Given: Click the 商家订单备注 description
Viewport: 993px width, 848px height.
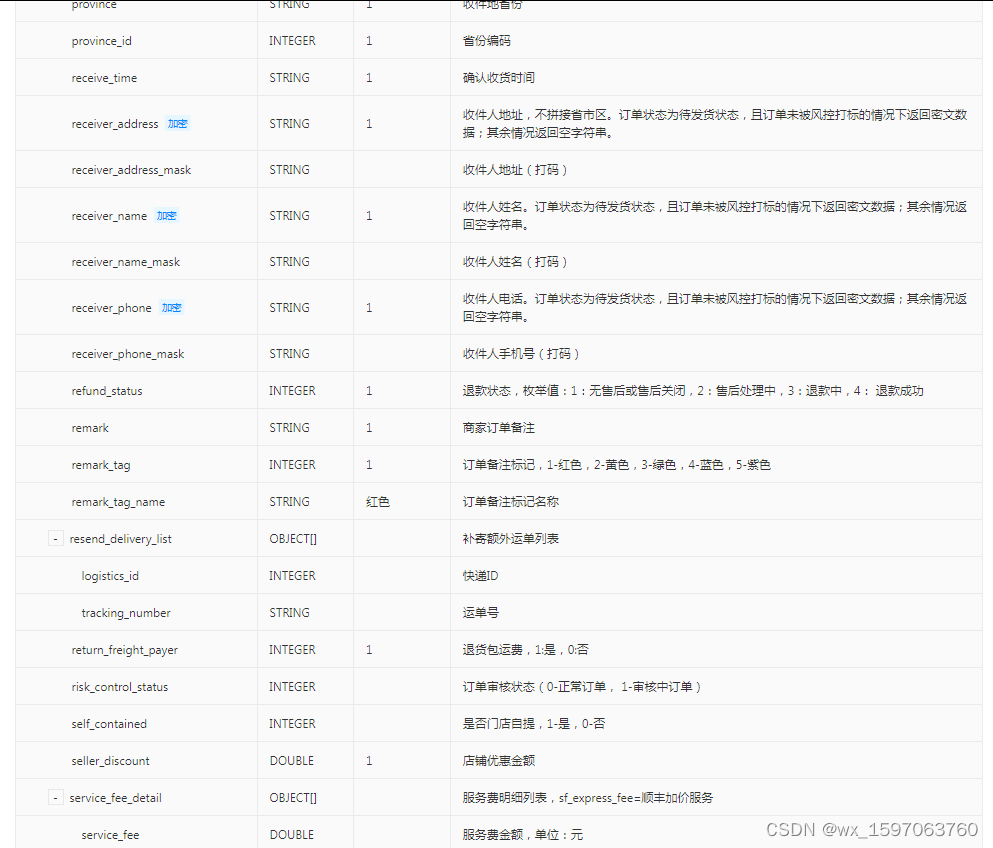Looking at the screenshot, I should coord(499,428).
